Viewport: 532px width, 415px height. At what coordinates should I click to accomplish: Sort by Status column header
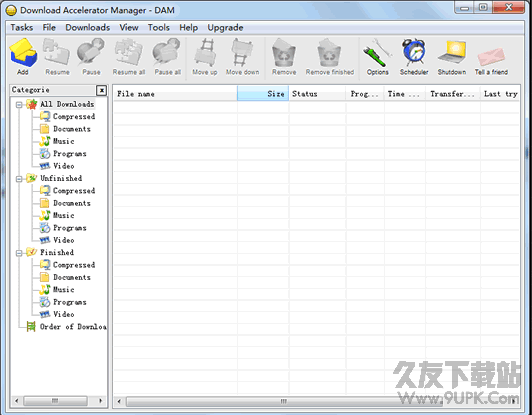[x=317, y=94]
